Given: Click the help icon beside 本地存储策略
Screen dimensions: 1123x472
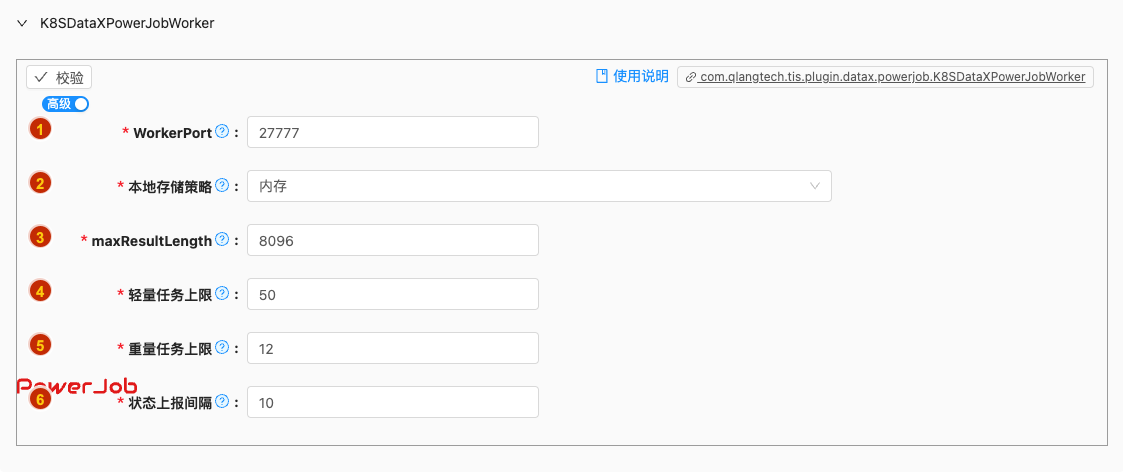Looking at the screenshot, I should [x=222, y=185].
